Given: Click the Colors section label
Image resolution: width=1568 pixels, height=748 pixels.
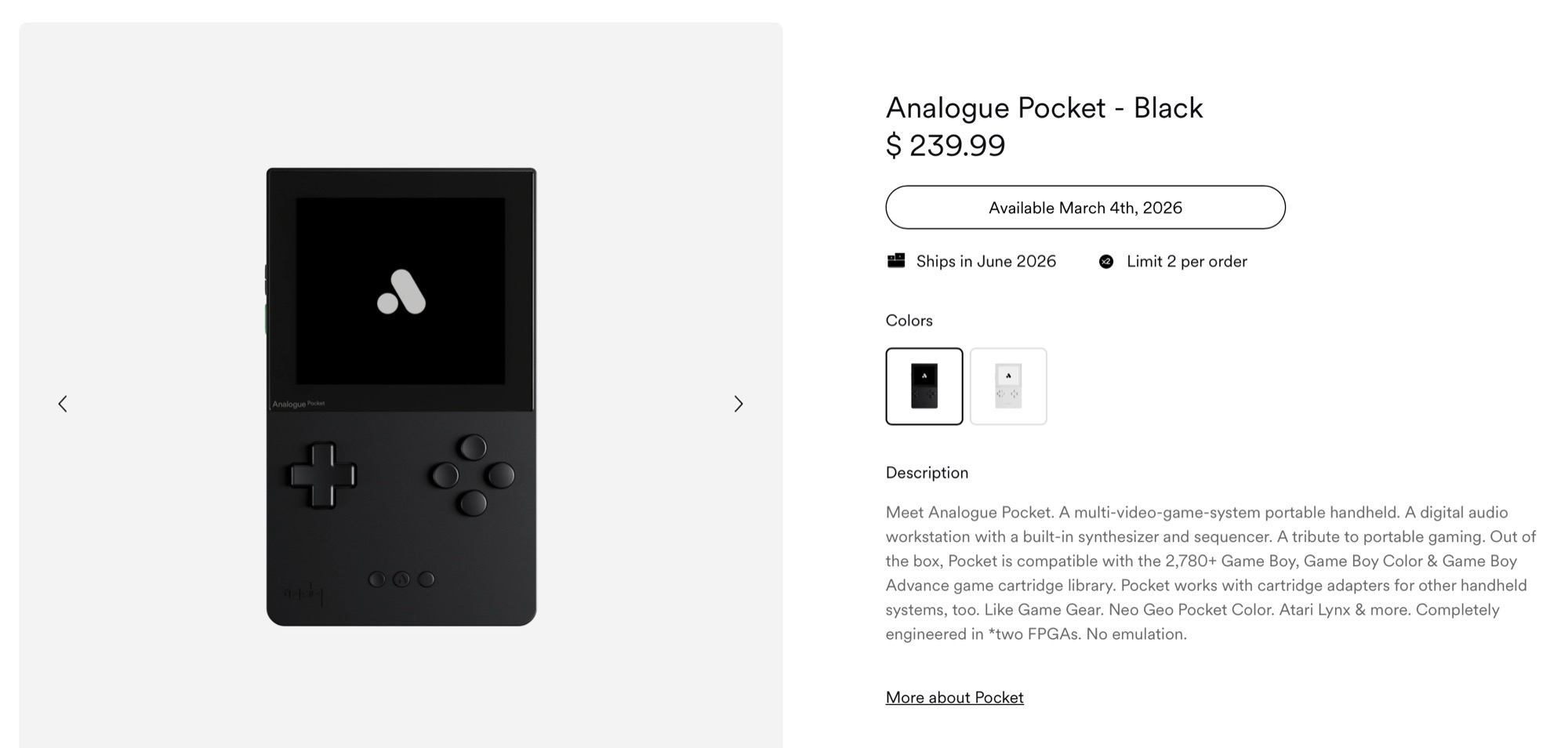Looking at the screenshot, I should coord(909,321).
